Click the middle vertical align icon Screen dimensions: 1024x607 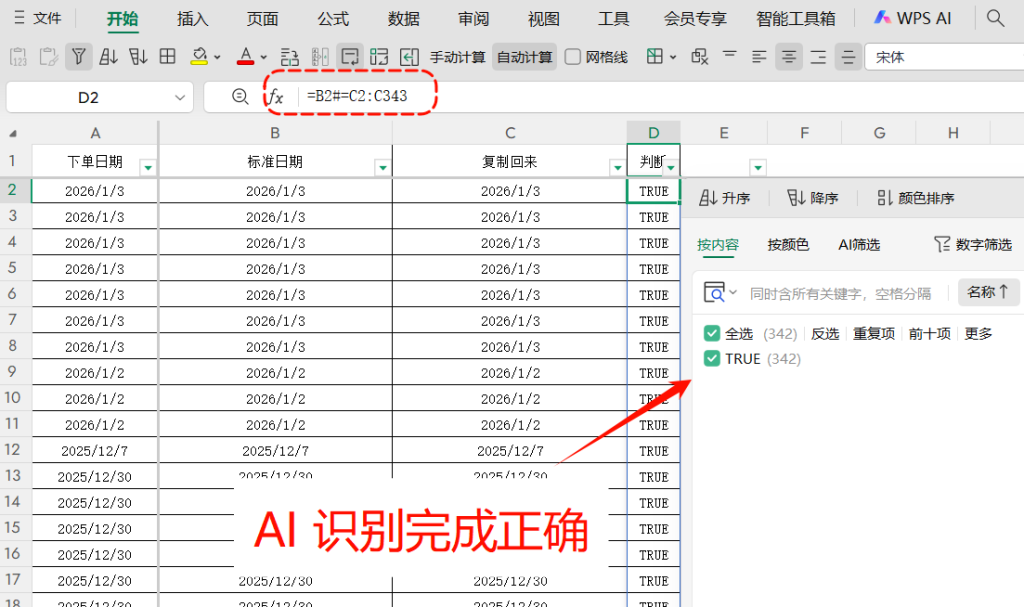click(848, 57)
